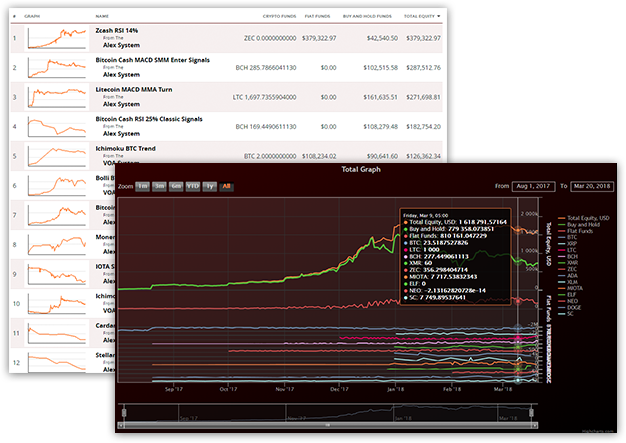Open Bitcoin Cash MACD SMM sparkline thumbnail
This screenshot has width=626, height=443.
tap(57, 68)
